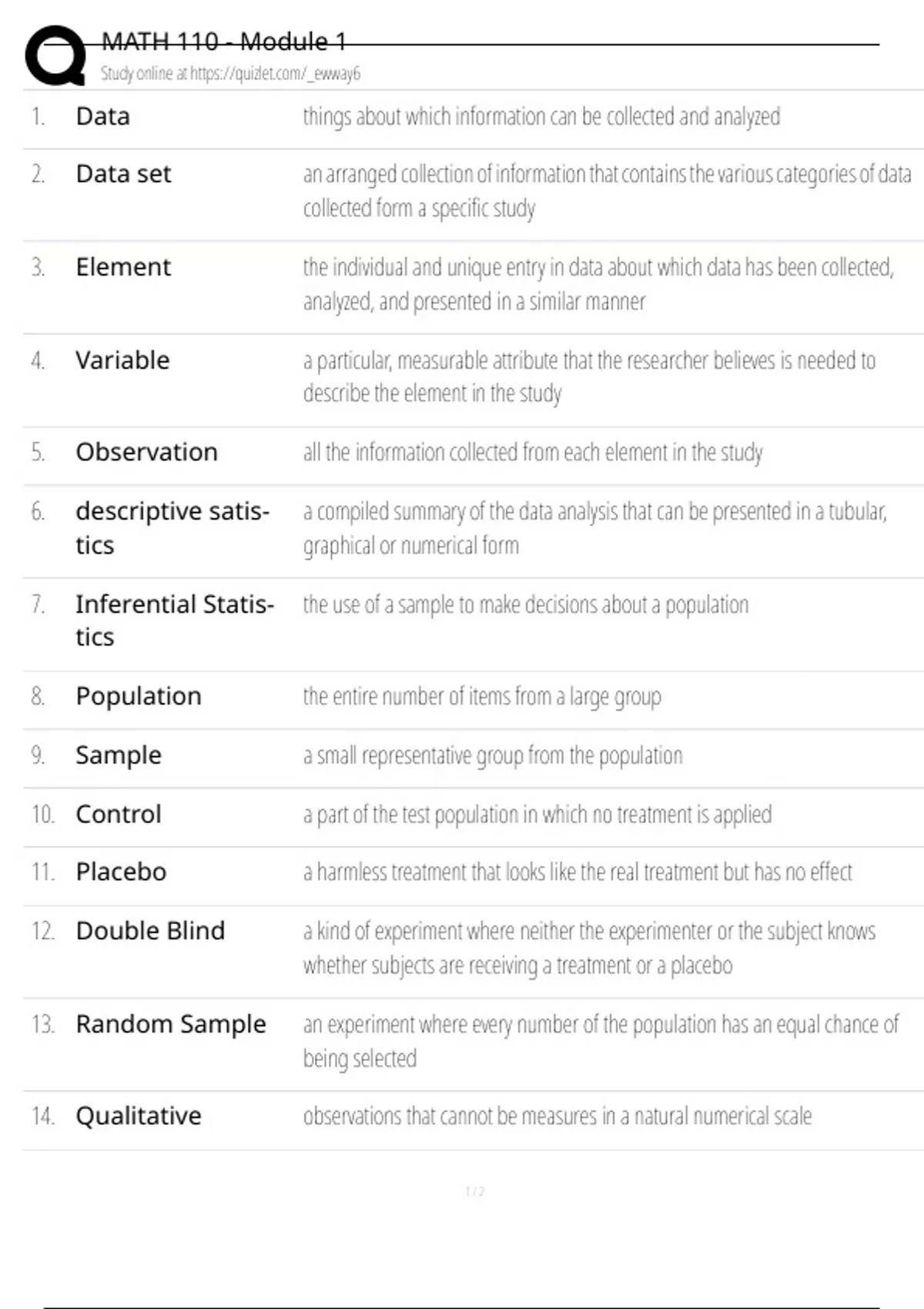The image size is (924, 1309).
Task: Click the 'Element' term
Action: [123, 268]
